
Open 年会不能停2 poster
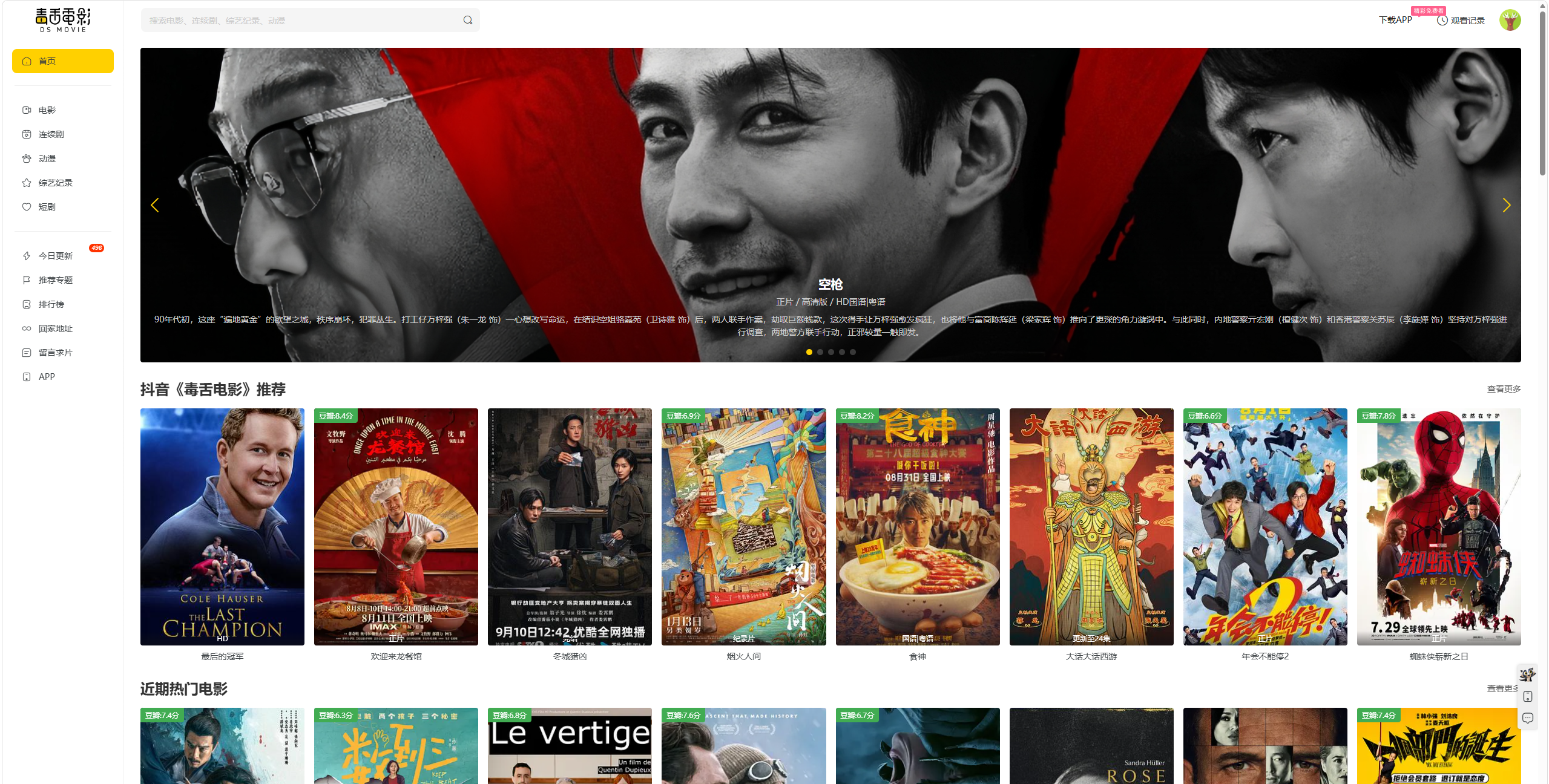tap(1265, 527)
